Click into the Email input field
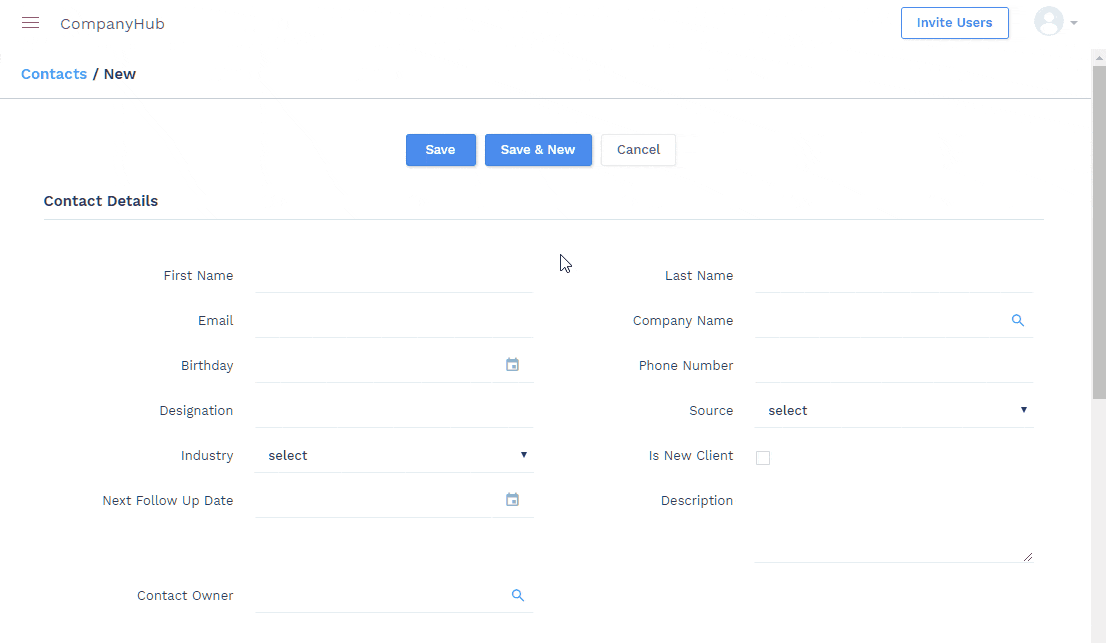The image size is (1106, 643). (393, 321)
